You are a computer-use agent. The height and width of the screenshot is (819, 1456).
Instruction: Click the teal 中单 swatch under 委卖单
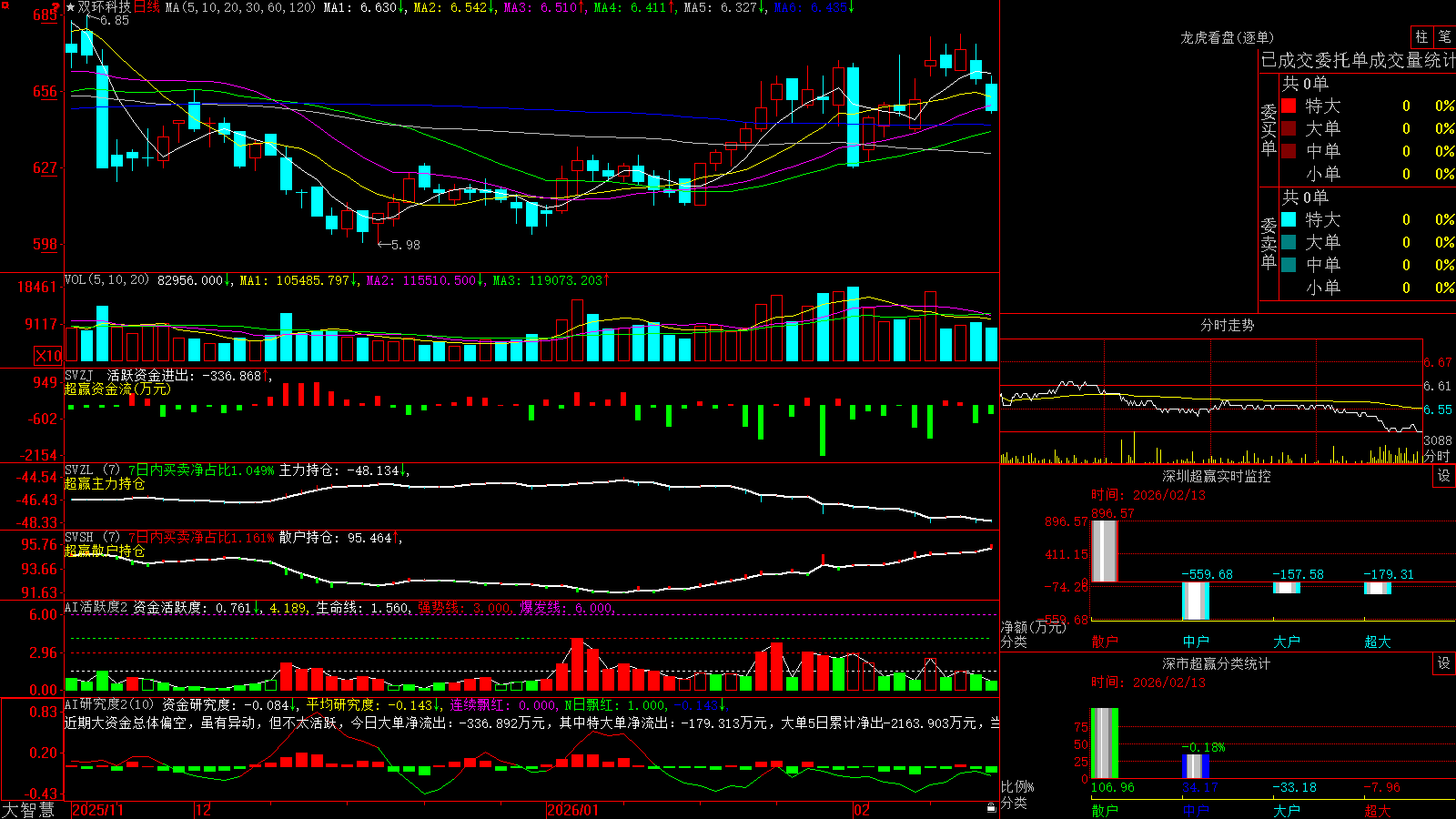pyautogui.click(x=1289, y=265)
